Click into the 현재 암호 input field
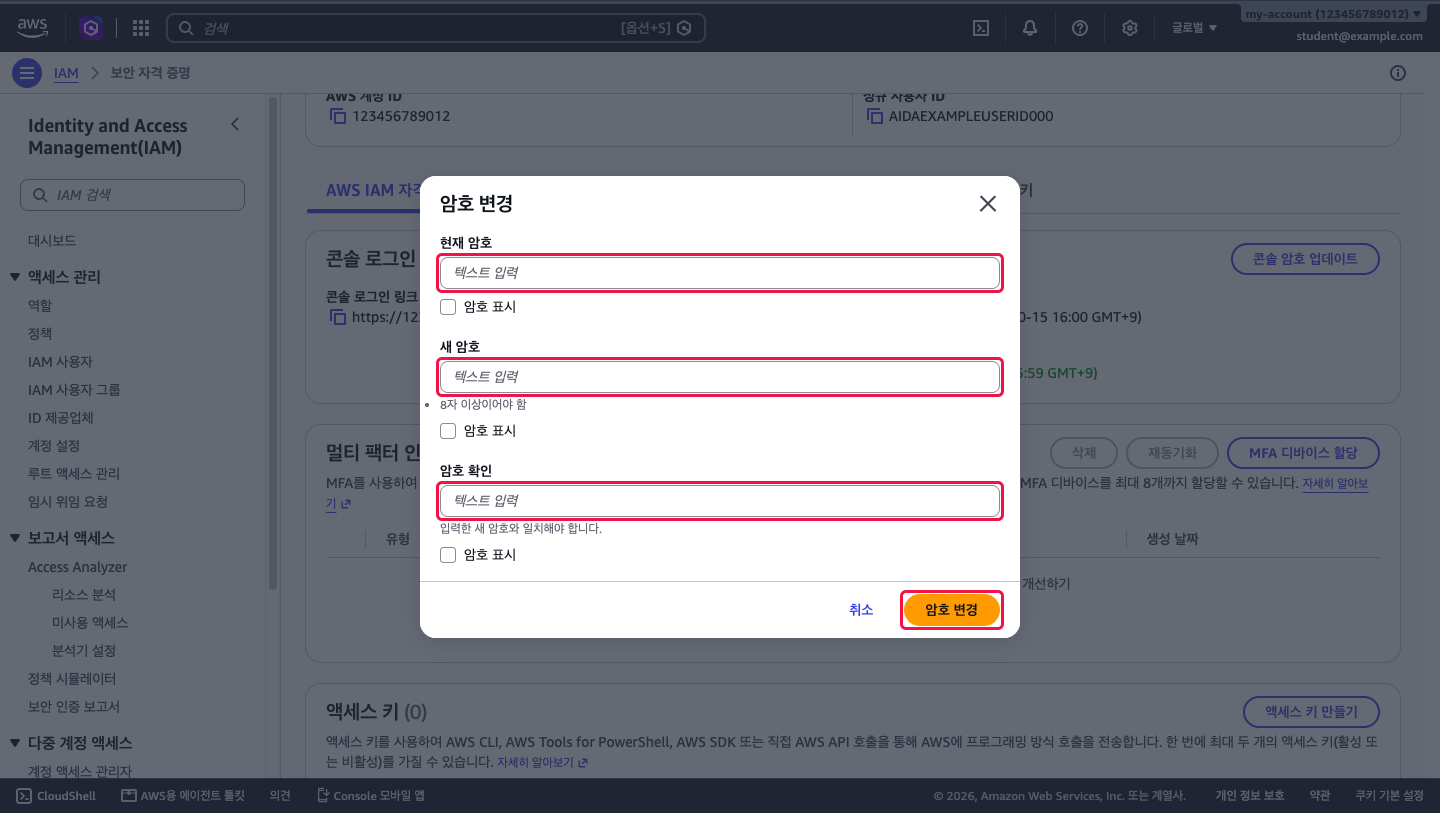 click(x=720, y=273)
